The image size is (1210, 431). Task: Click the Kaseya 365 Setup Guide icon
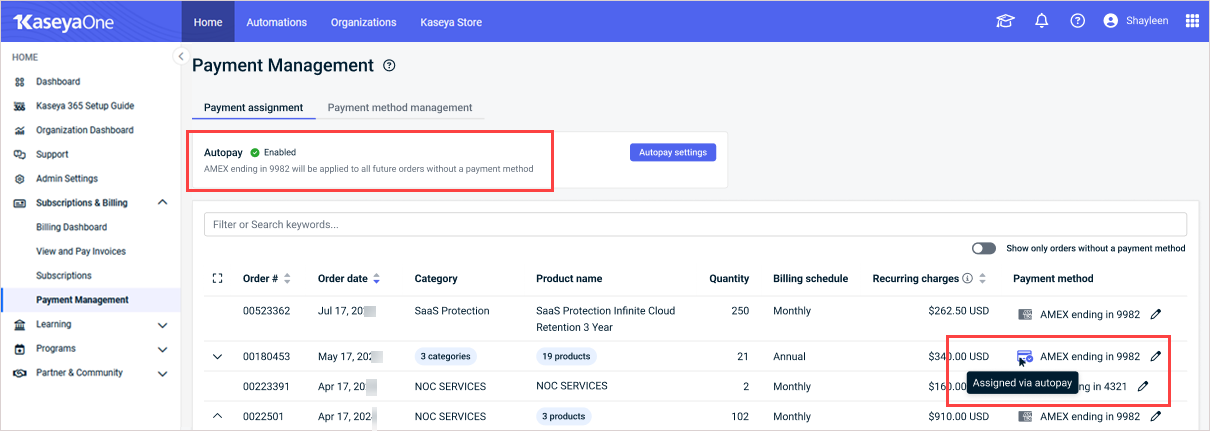[x=19, y=106]
